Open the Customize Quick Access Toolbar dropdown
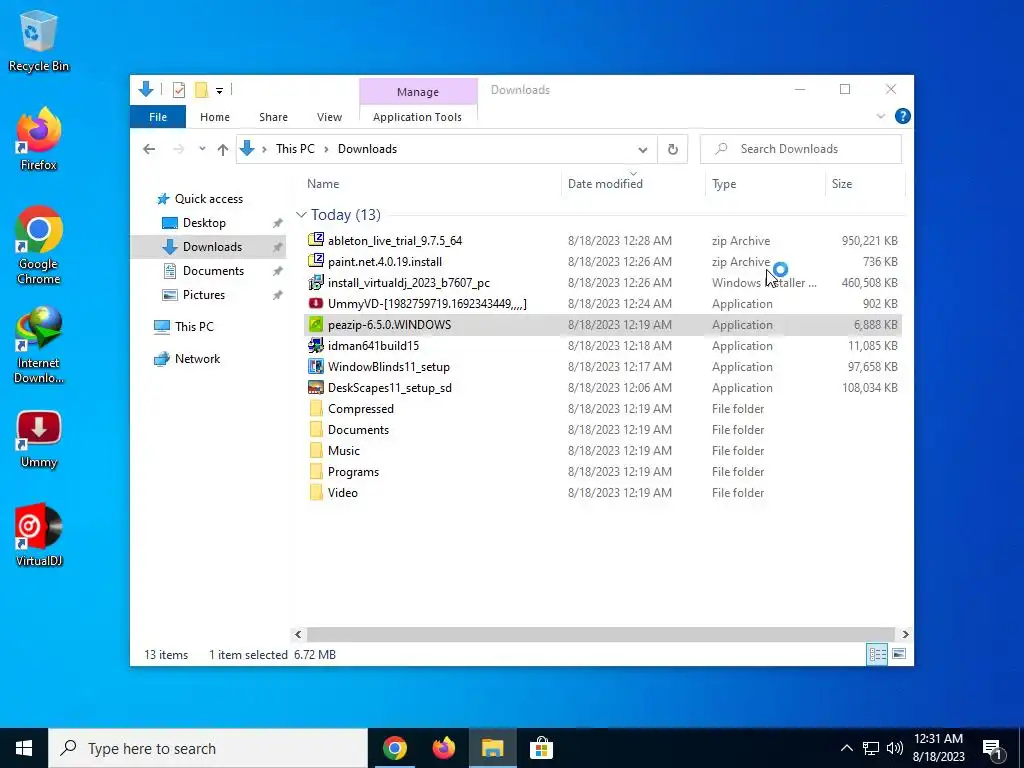The height and width of the screenshot is (768, 1024). 219,91
